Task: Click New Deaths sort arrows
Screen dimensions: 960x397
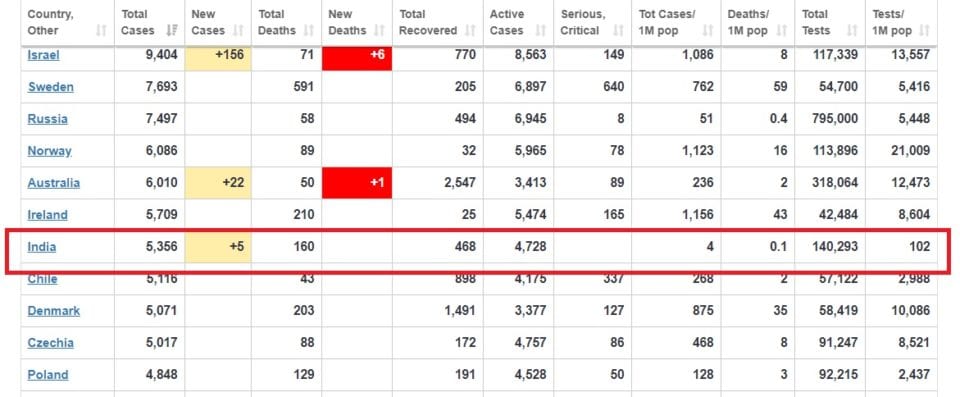Action: pos(379,31)
